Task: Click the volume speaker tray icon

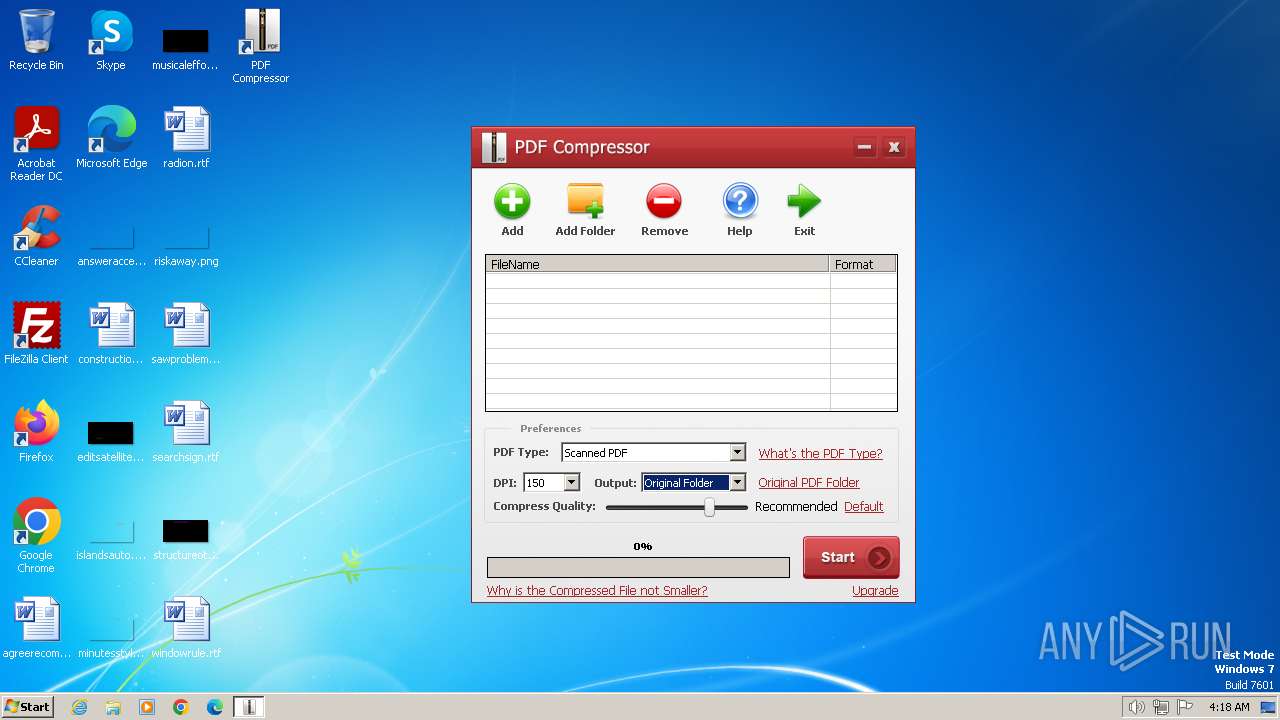Action: coord(1136,707)
